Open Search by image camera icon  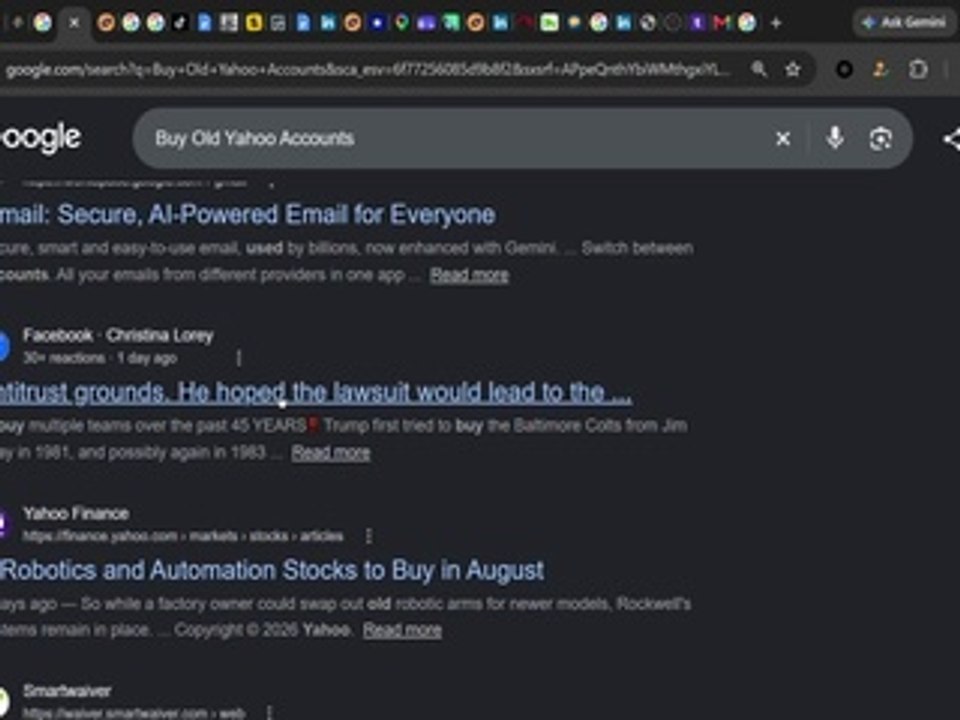[x=880, y=138]
